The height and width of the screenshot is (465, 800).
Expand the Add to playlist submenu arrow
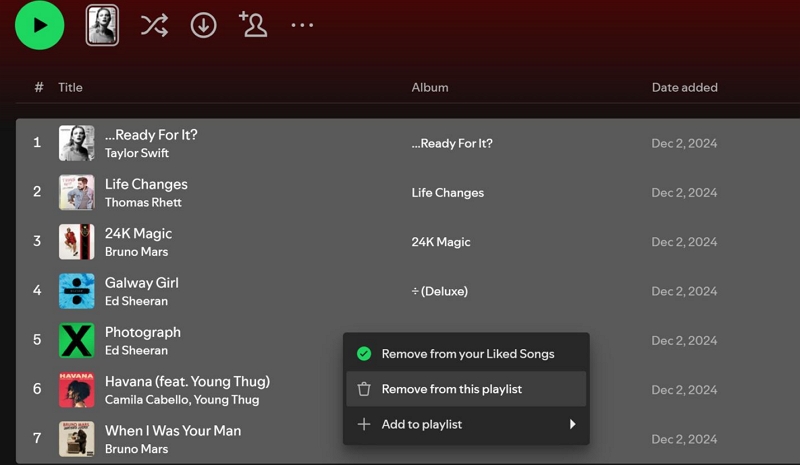[x=572, y=424]
